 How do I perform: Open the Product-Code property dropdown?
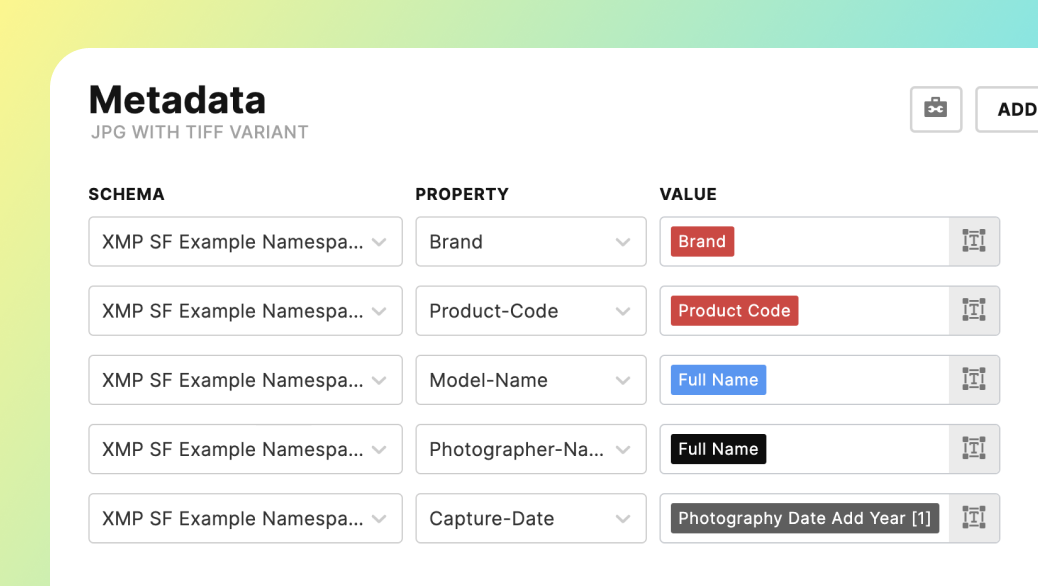click(x=530, y=311)
